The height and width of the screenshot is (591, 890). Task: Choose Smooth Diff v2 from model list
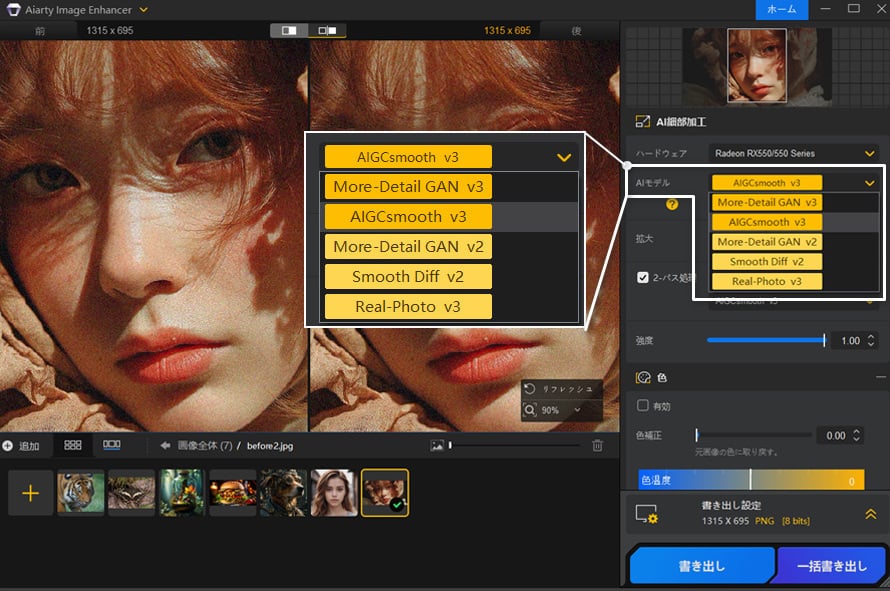coord(767,261)
